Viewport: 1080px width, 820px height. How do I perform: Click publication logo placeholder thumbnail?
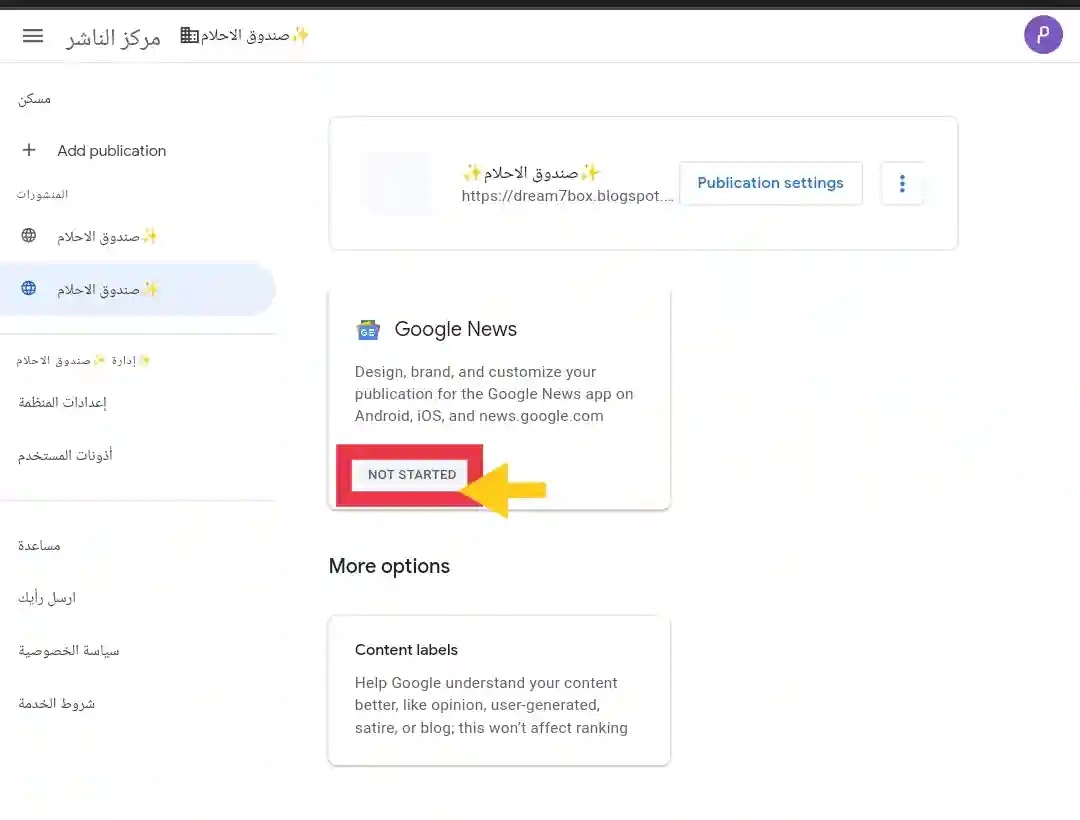click(397, 183)
